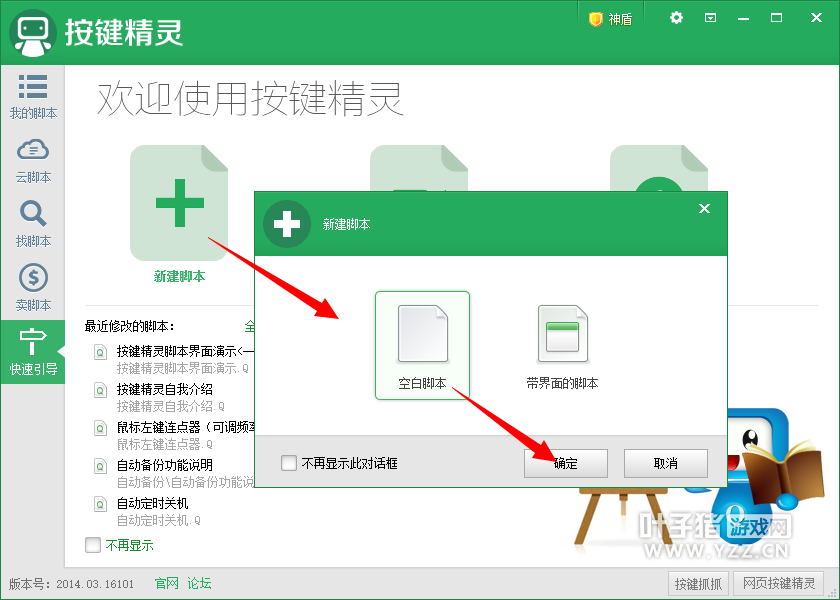The image size is (840, 600).
Task: Open recent script 按键精灵脚本界面演示
Action: [185, 351]
